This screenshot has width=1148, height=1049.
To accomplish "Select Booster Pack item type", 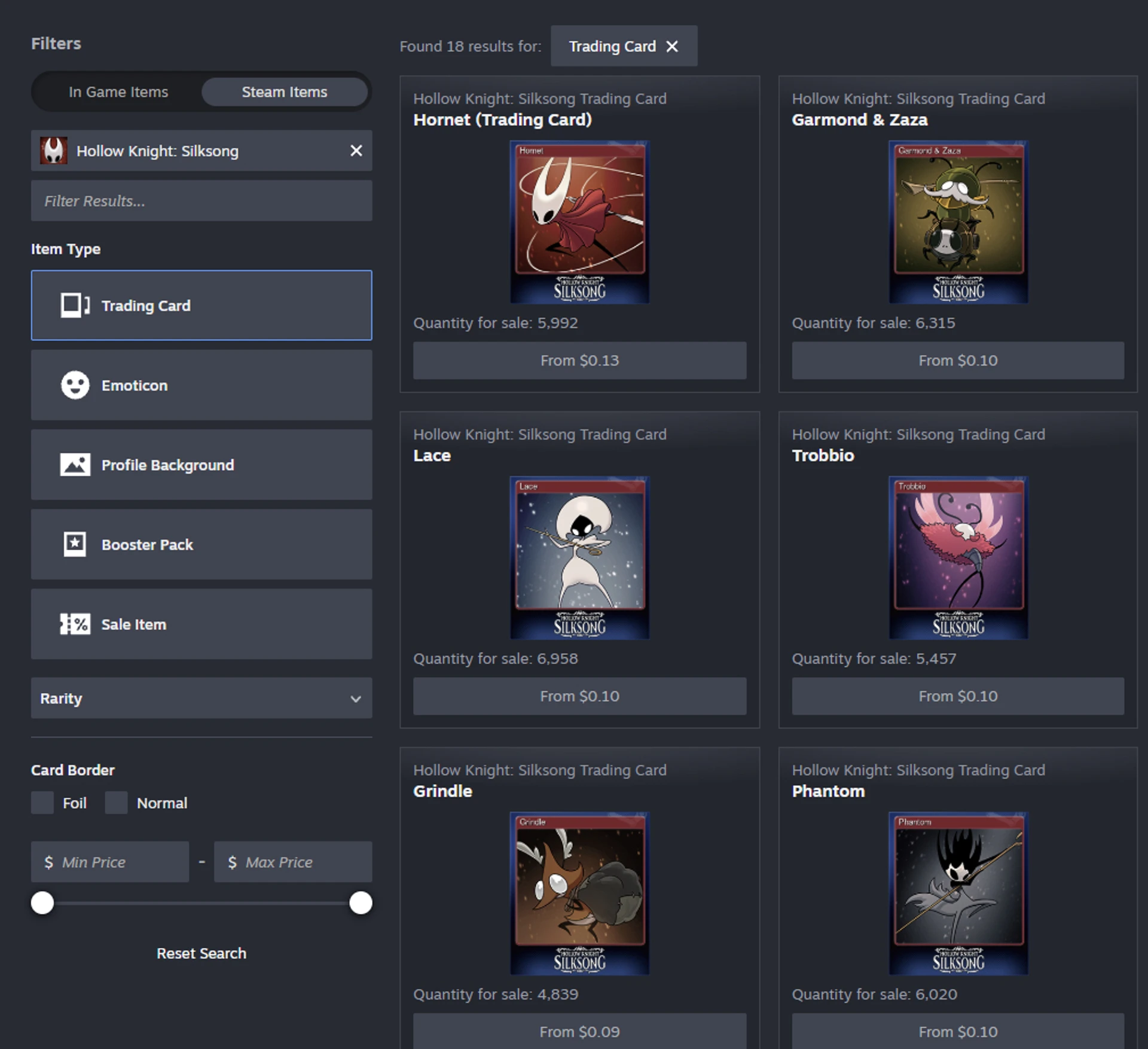I will coord(201,544).
